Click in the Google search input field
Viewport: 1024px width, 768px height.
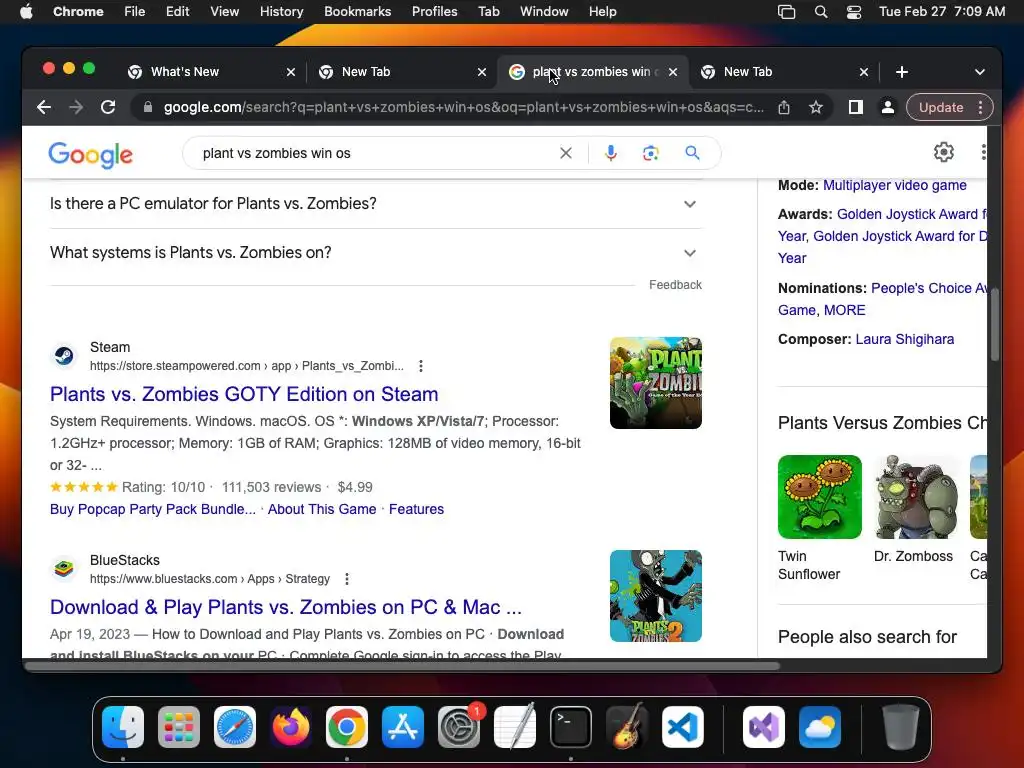[x=376, y=153]
